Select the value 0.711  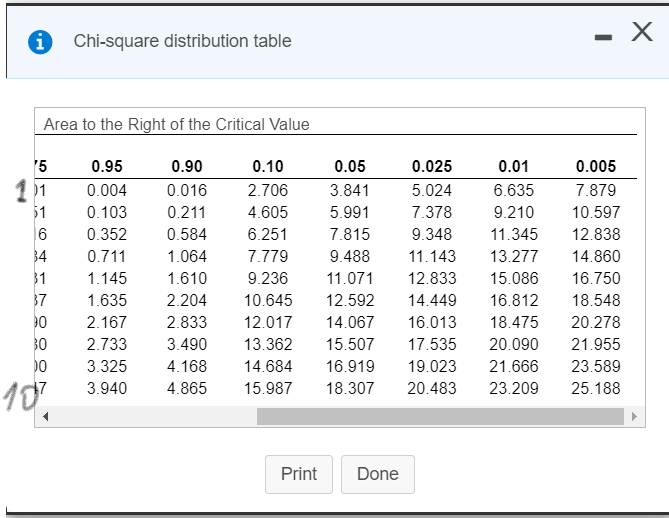pyautogui.click(x=107, y=256)
